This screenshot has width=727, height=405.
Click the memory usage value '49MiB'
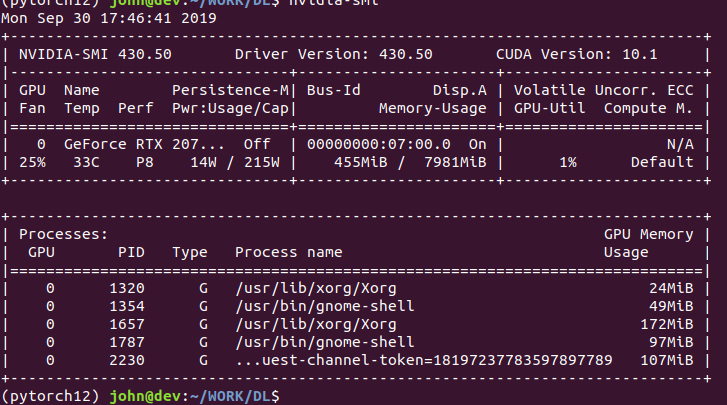pyautogui.click(x=671, y=306)
